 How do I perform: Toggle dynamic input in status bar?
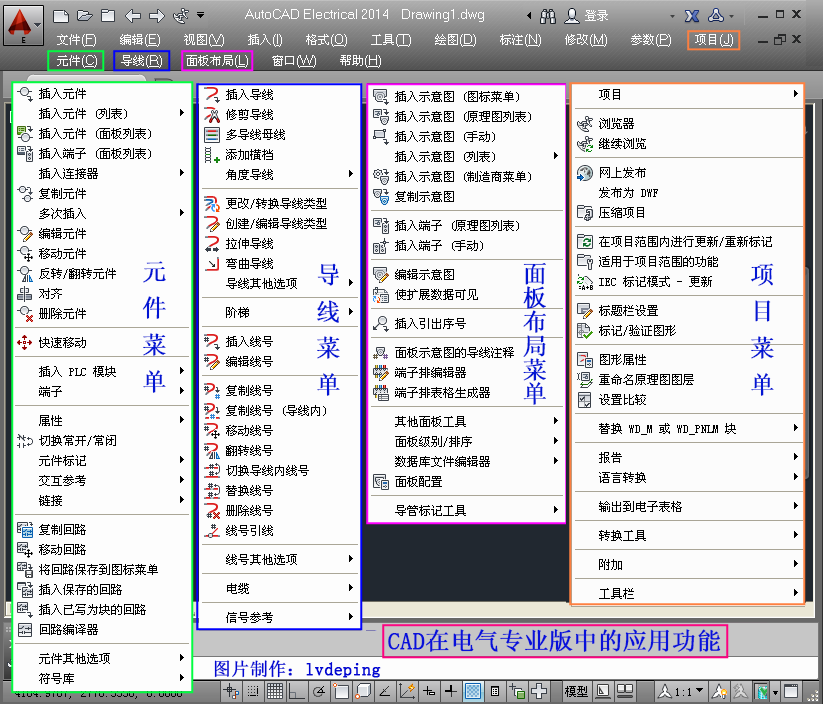[x=429, y=691]
